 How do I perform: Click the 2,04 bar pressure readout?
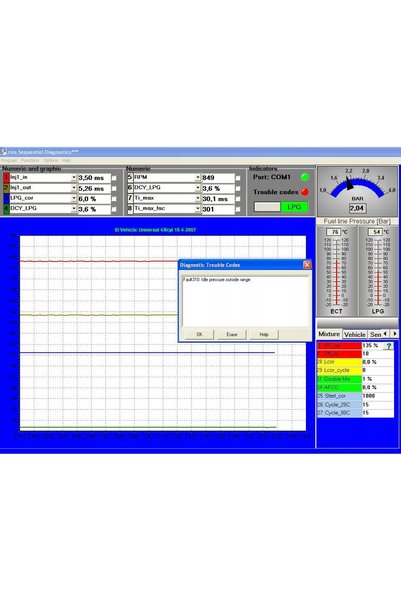pos(357,209)
